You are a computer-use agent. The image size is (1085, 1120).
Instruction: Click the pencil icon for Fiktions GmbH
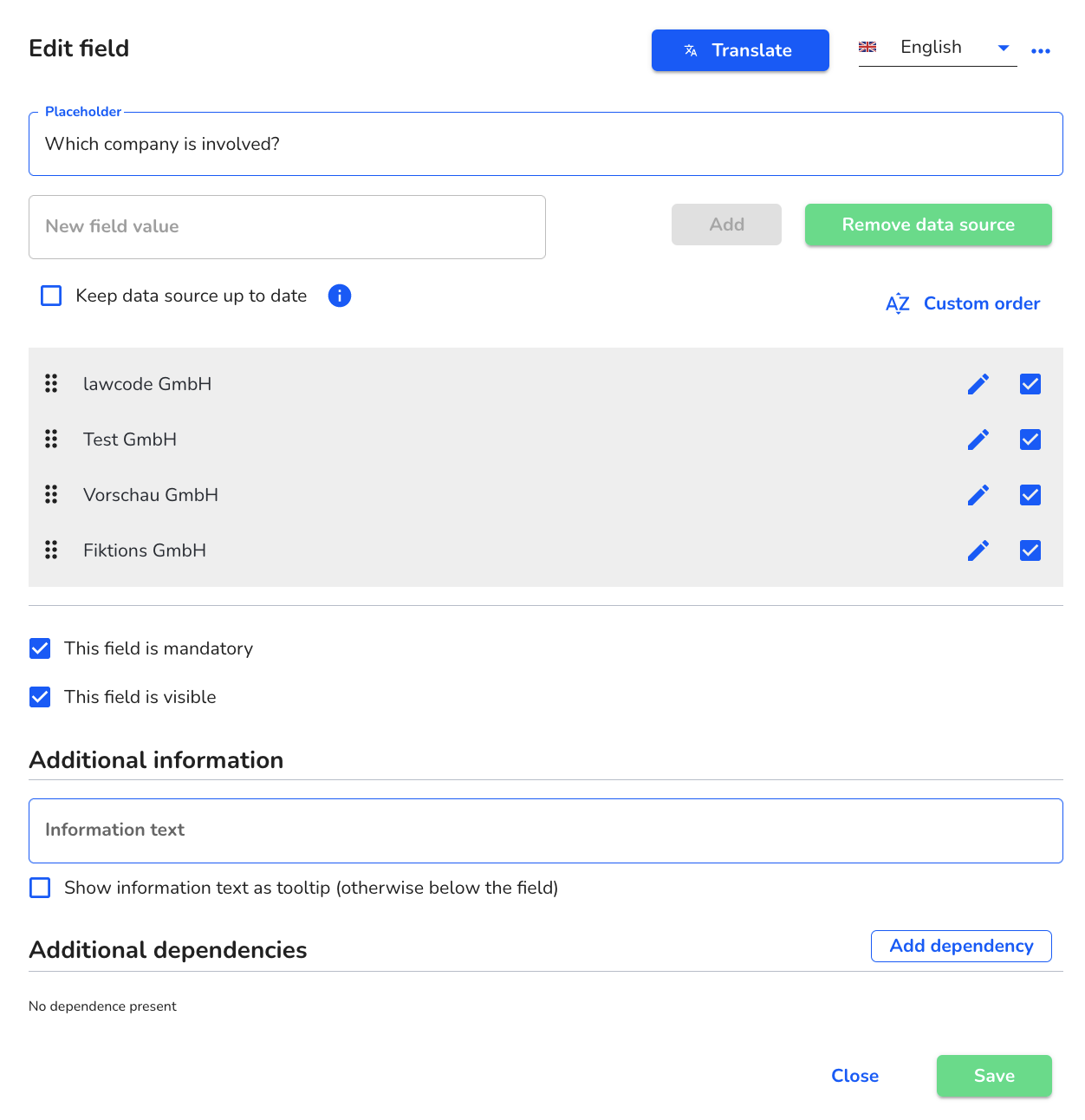(978, 550)
